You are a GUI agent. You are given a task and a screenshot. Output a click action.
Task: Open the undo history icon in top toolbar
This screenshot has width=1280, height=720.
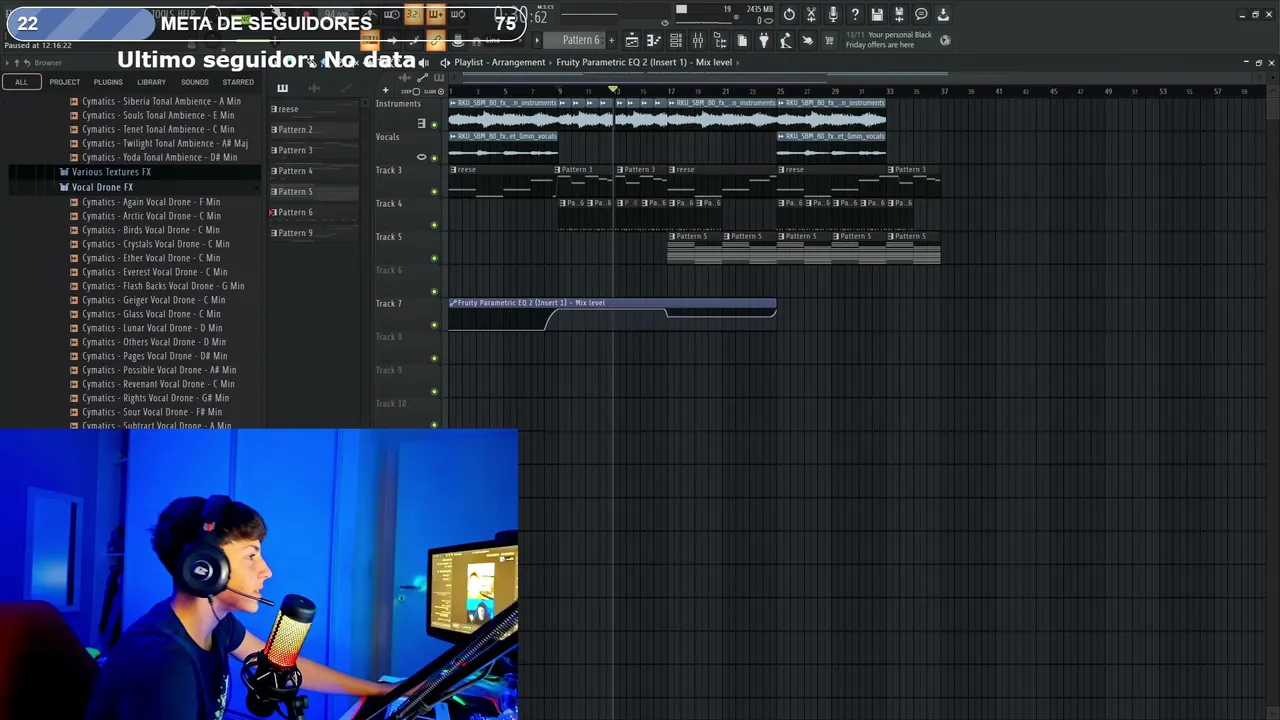pos(789,14)
